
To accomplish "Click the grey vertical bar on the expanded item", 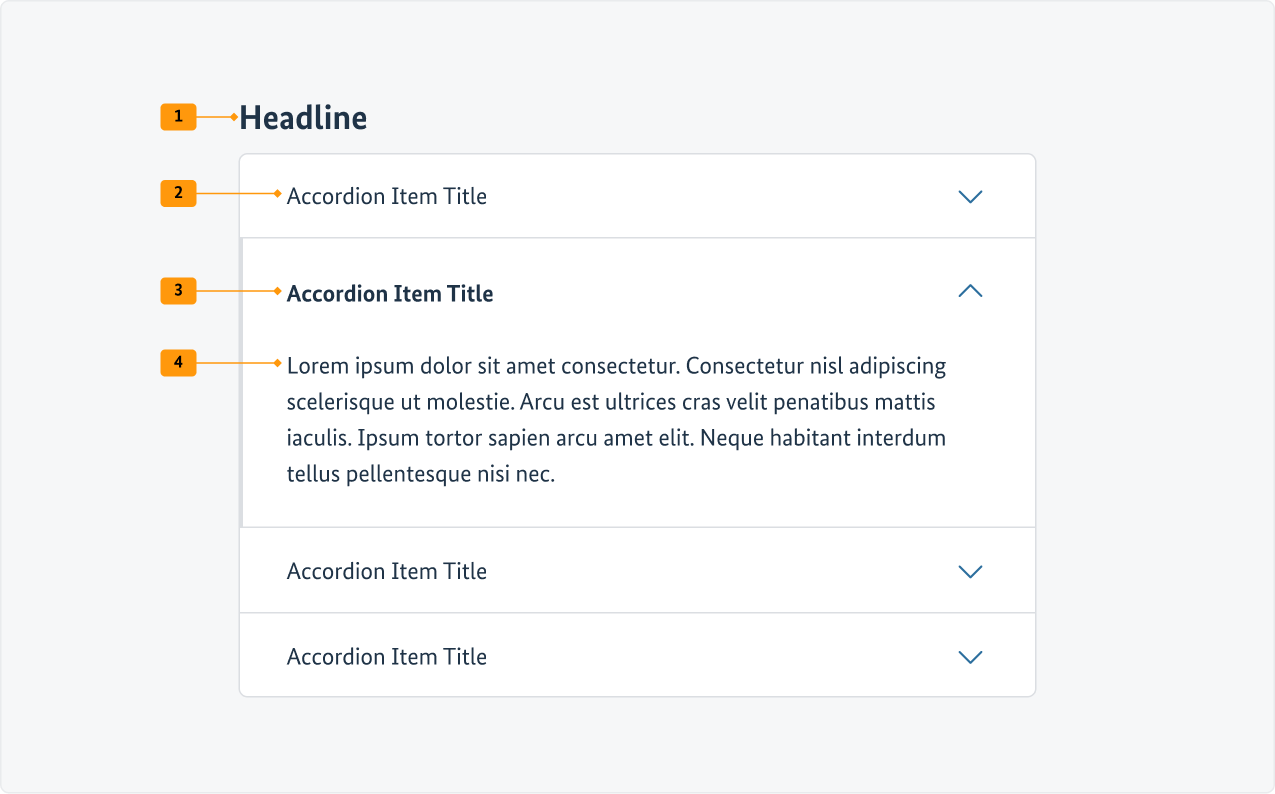I will 241,382.
